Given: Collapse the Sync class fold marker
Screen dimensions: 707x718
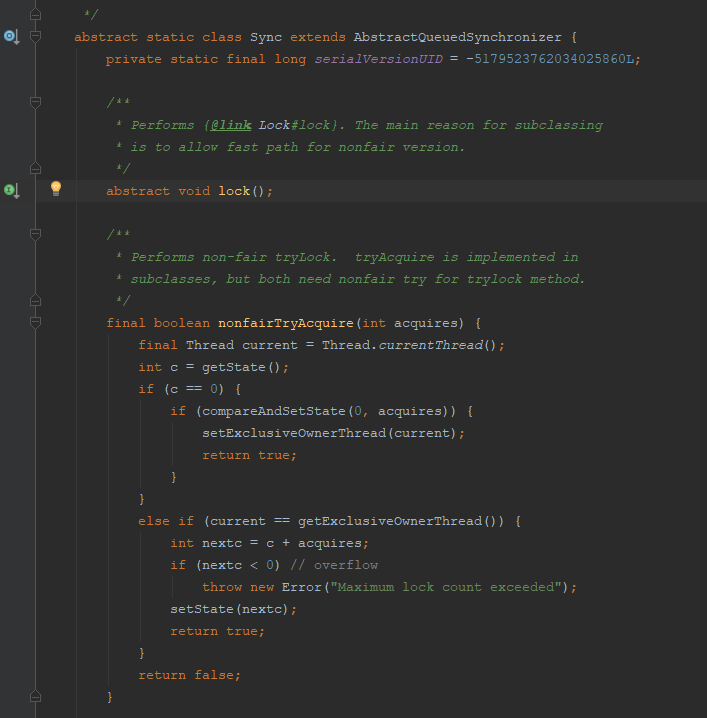Looking at the screenshot, I should [37, 37].
